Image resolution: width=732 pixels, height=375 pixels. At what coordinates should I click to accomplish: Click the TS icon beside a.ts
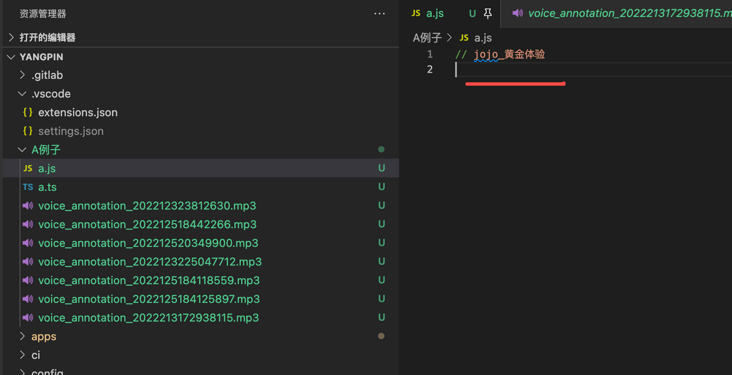click(x=28, y=187)
